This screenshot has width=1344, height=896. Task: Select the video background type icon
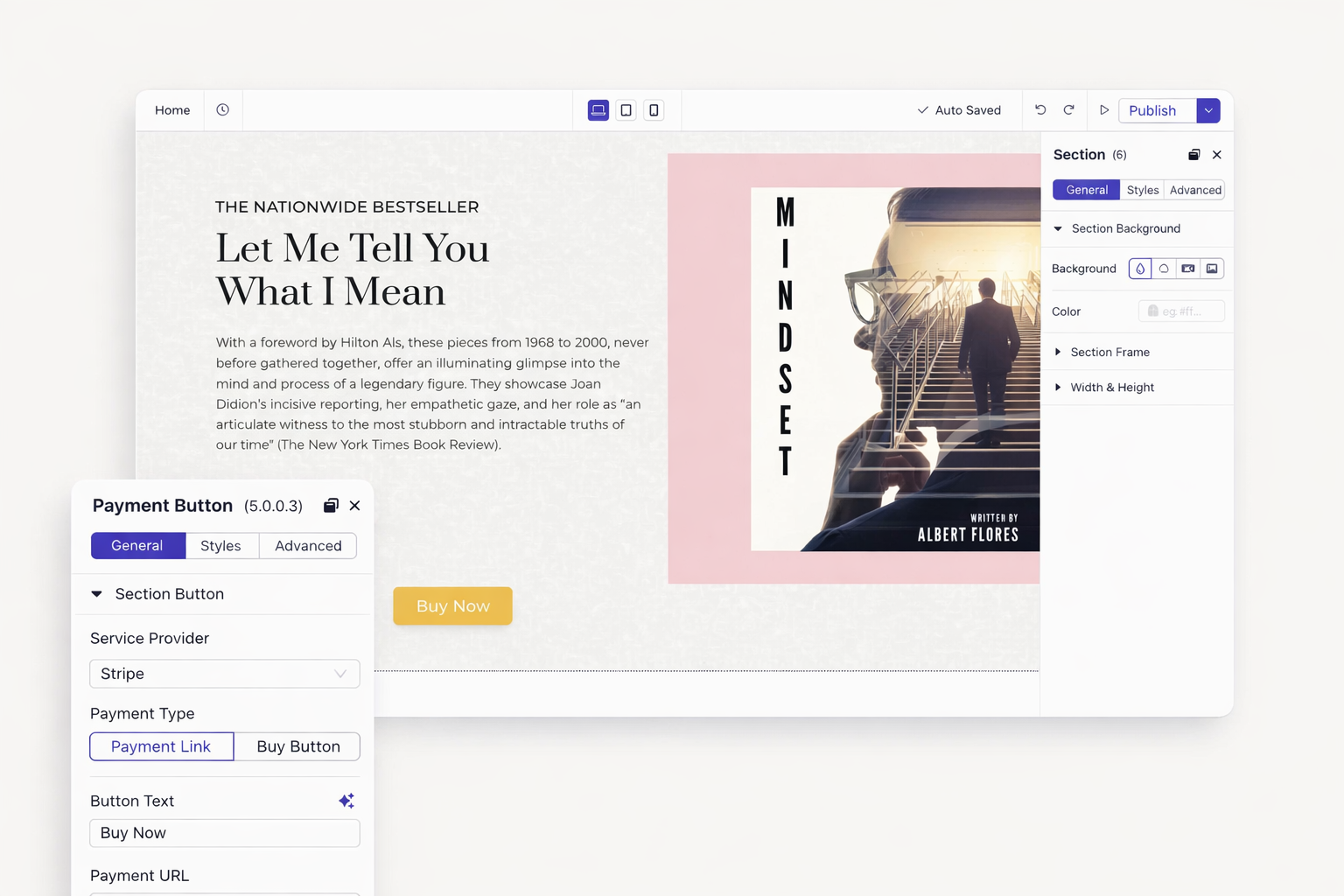coord(1187,269)
